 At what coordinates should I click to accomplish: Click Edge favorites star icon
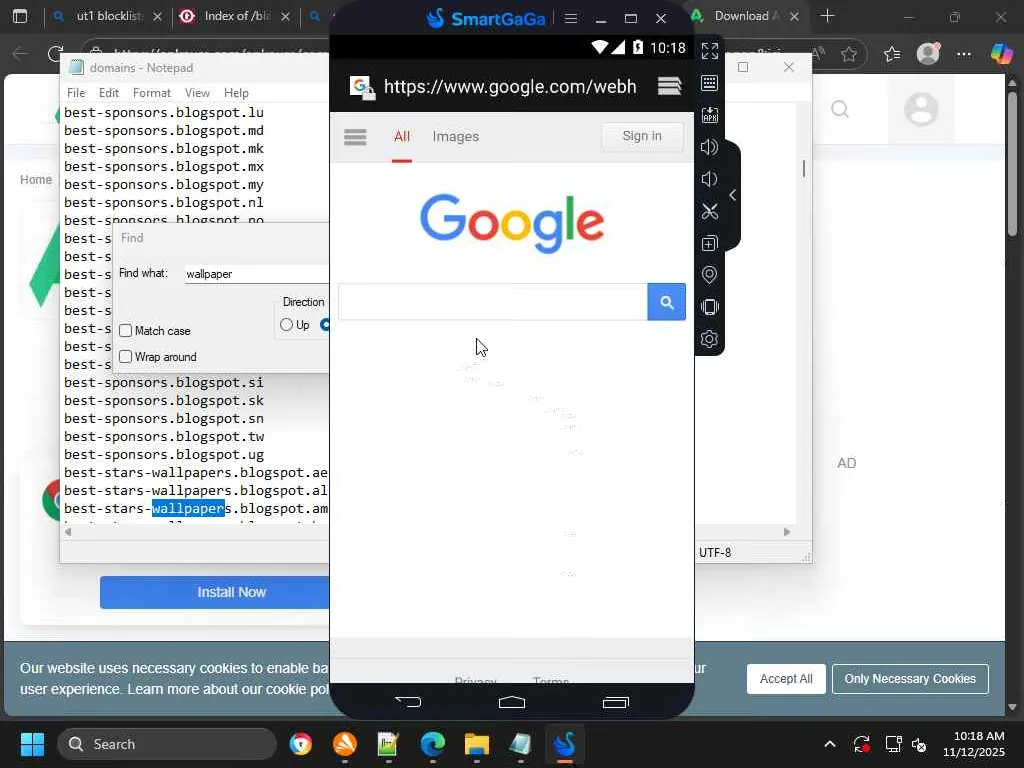pyautogui.click(x=849, y=54)
